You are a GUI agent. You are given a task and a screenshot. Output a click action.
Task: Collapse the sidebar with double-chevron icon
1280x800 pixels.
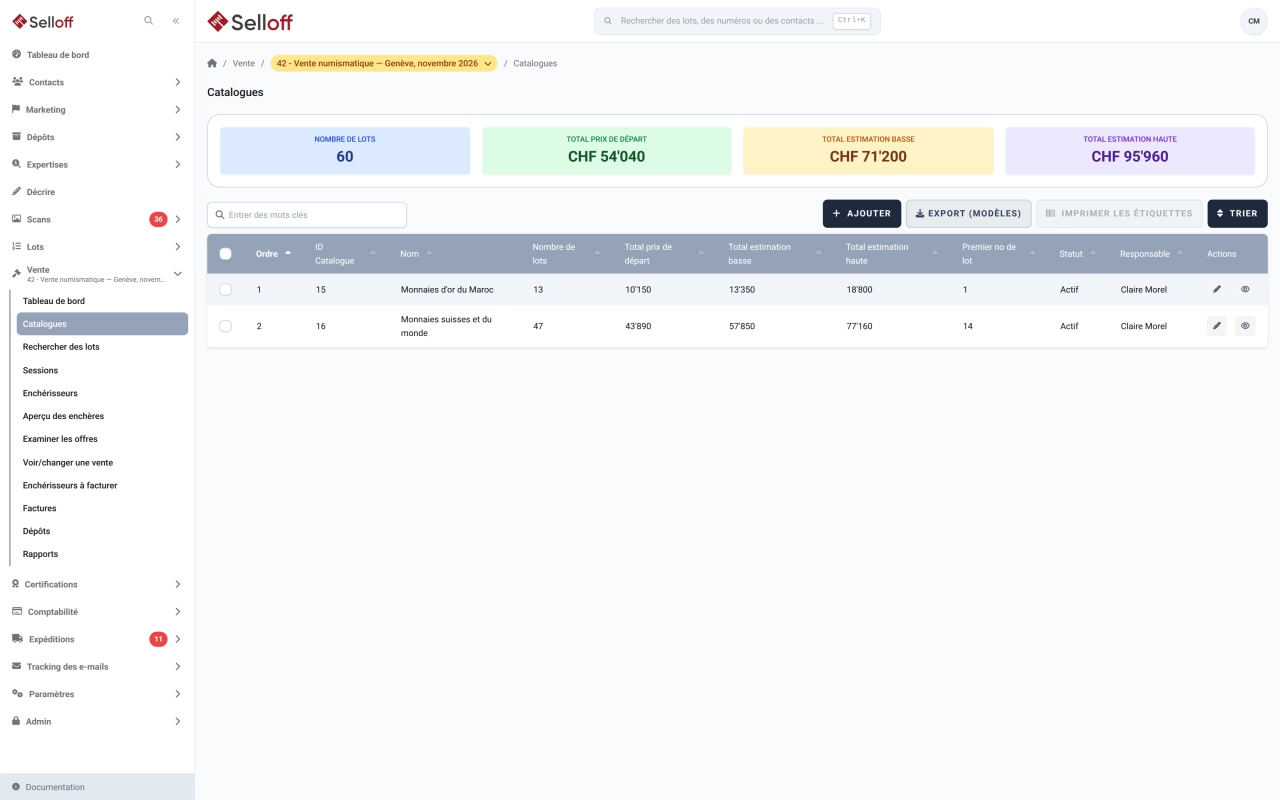(176, 20)
